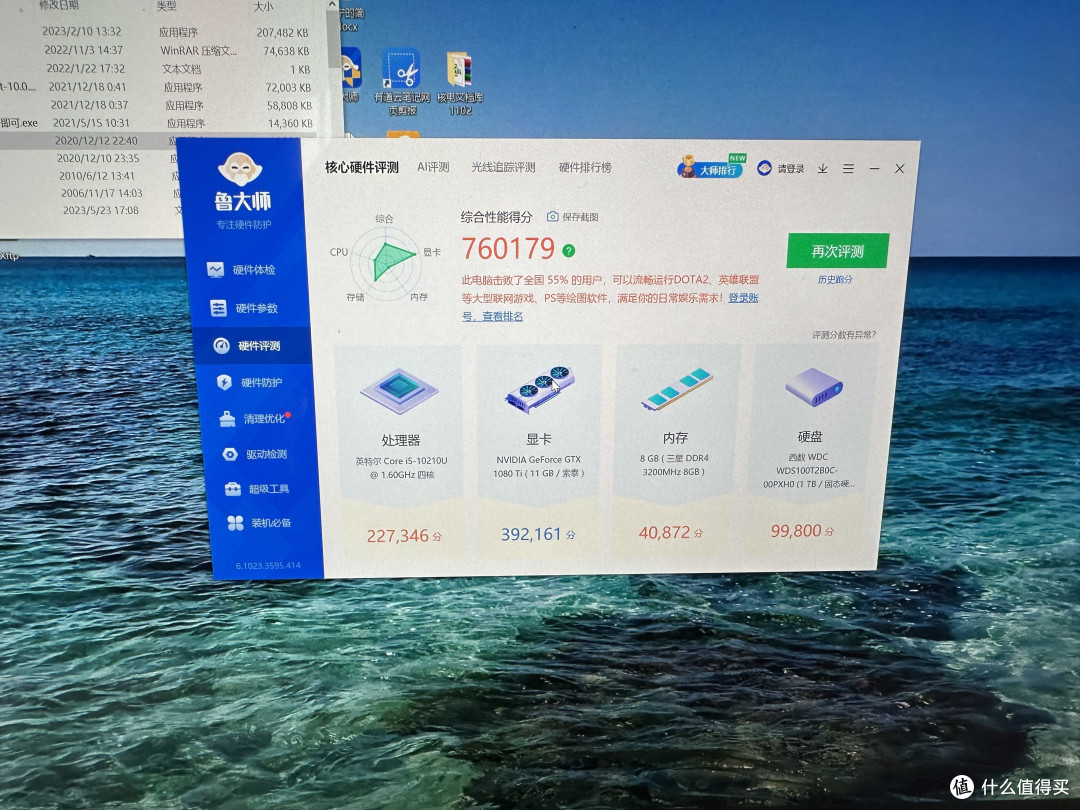The width and height of the screenshot is (1080, 810).
Task: Switch to the 硬件排行榜 tab
Action: (x=585, y=167)
